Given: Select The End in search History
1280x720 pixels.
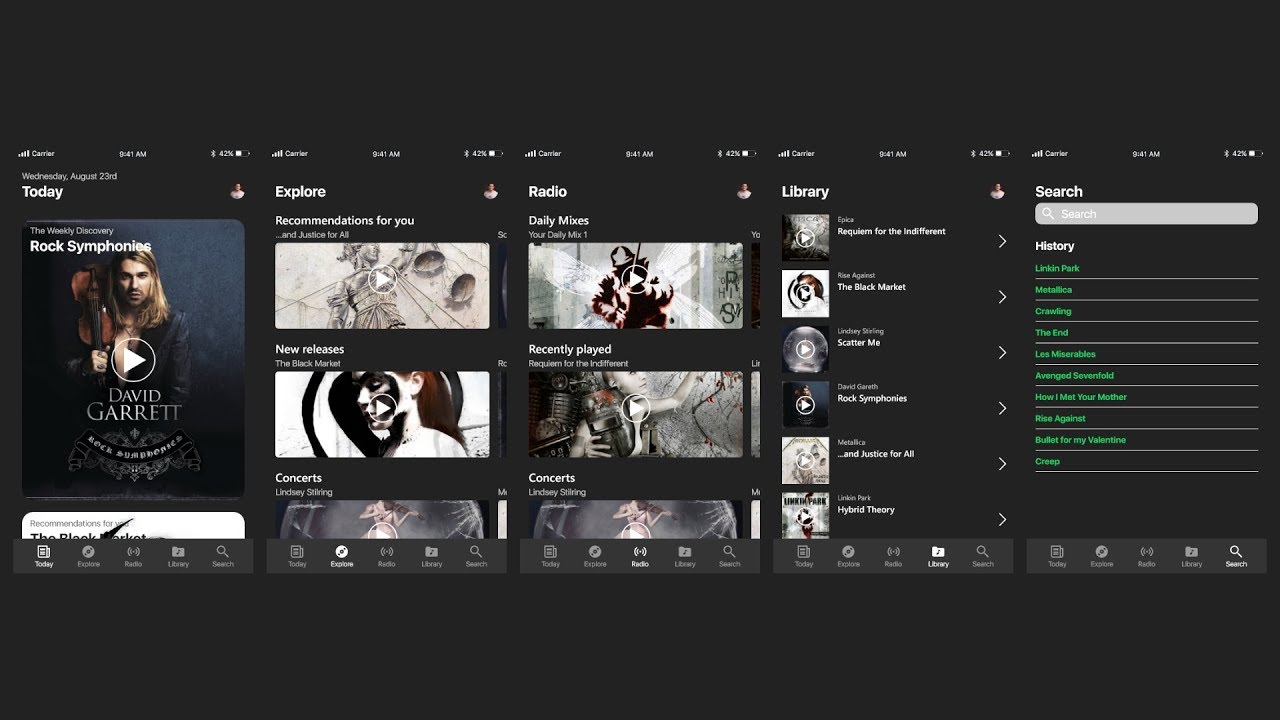Looking at the screenshot, I should [1051, 333].
